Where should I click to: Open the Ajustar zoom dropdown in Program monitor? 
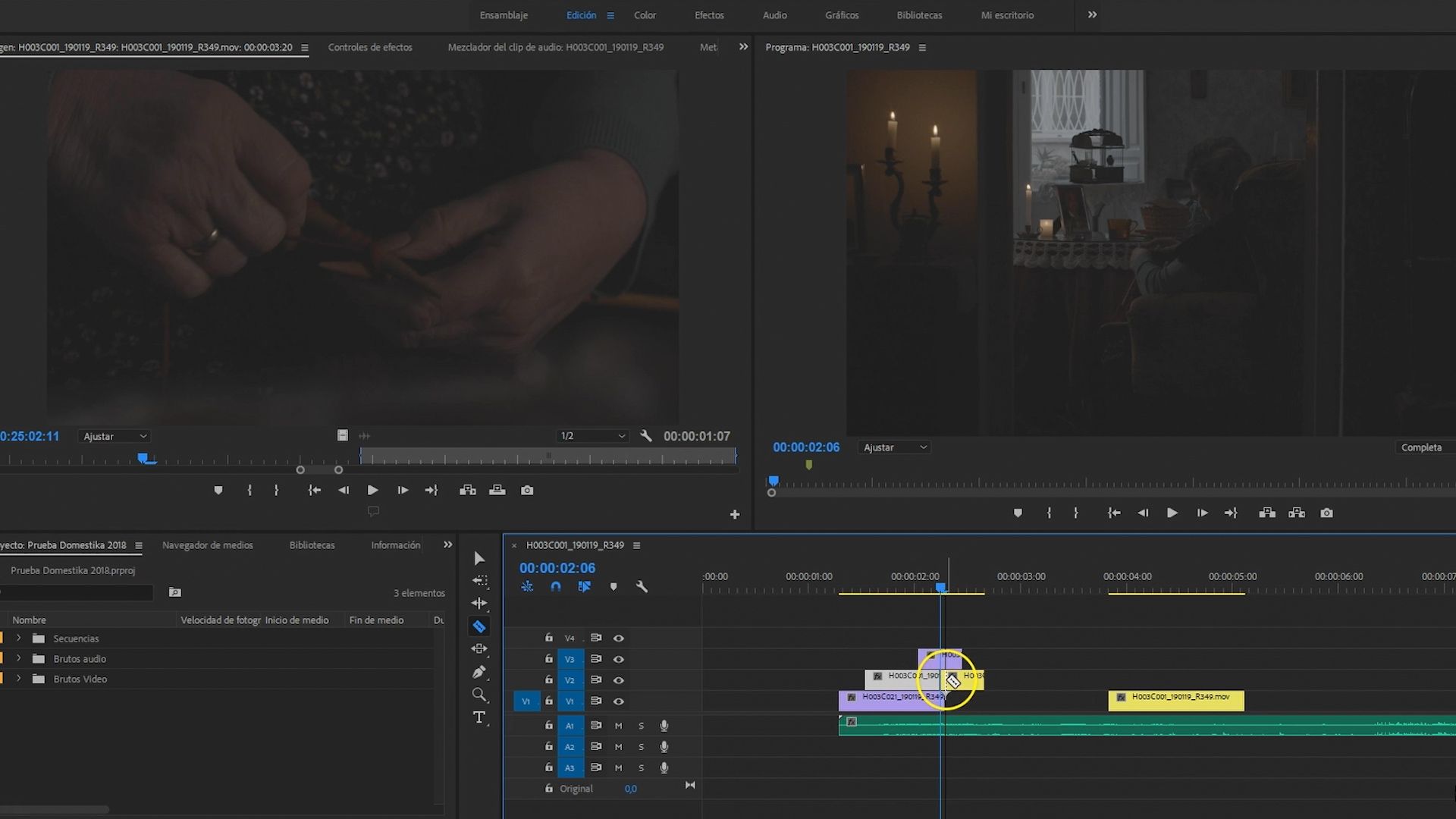click(894, 447)
